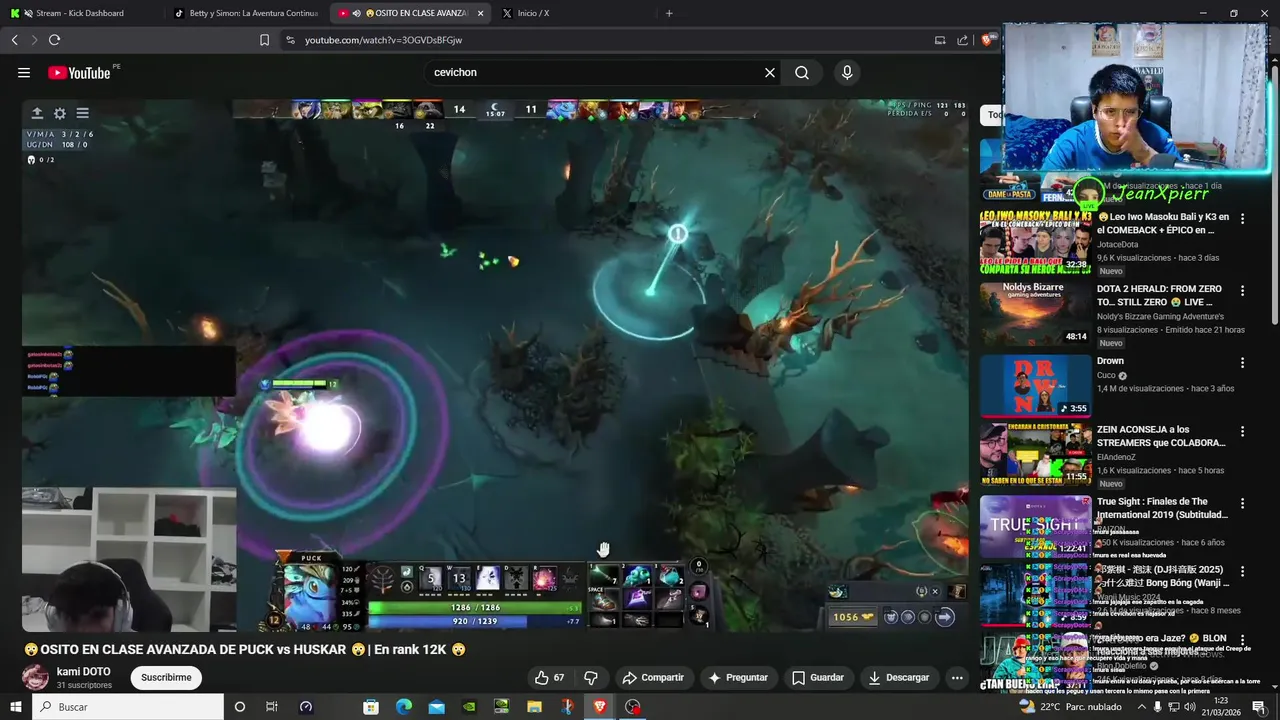View site information next to the URL
Screen dimensions: 1280x720
[x=290, y=40]
